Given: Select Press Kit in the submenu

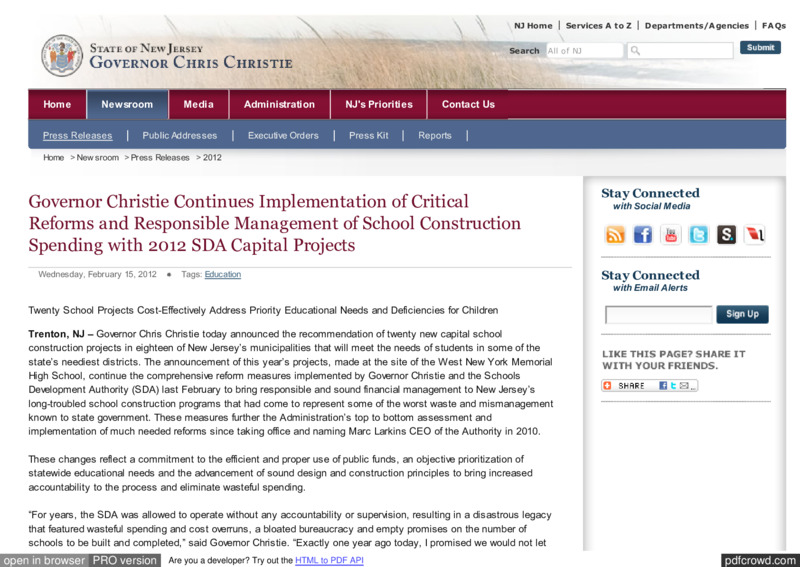Looking at the screenshot, I should [368, 136].
